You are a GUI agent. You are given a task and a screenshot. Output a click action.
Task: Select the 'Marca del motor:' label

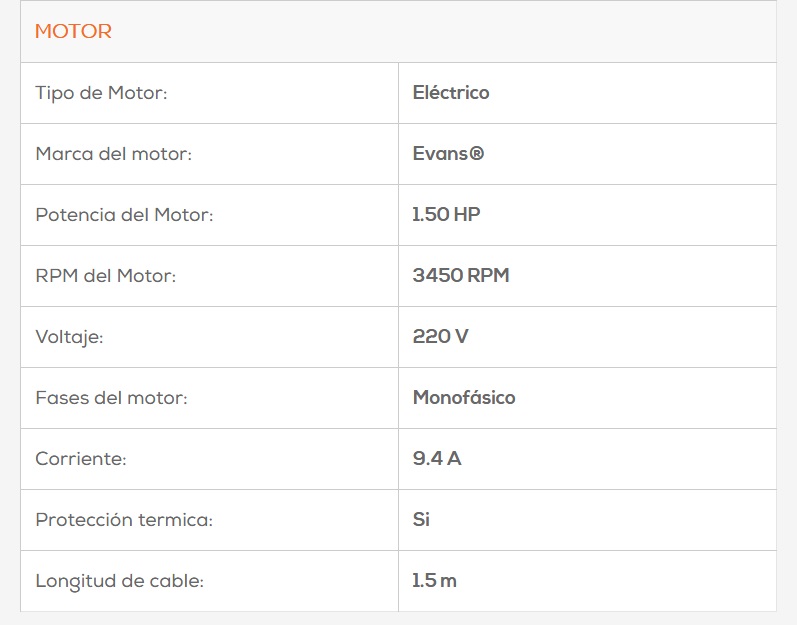tap(113, 154)
